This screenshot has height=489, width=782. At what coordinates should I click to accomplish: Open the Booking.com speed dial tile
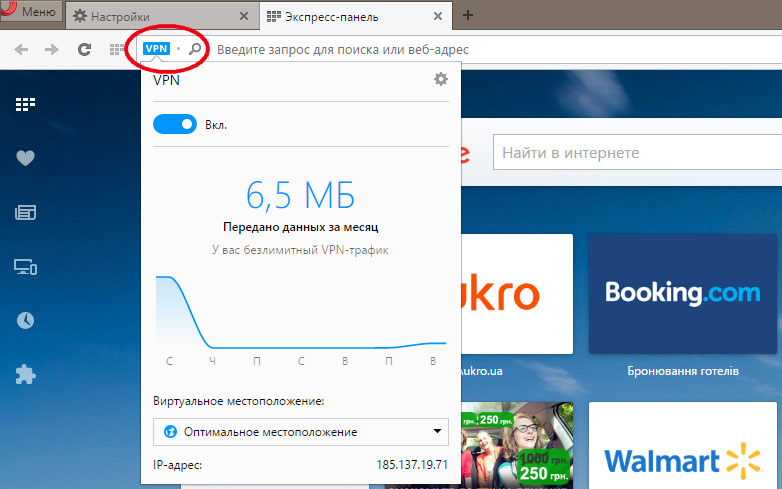point(683,294)
